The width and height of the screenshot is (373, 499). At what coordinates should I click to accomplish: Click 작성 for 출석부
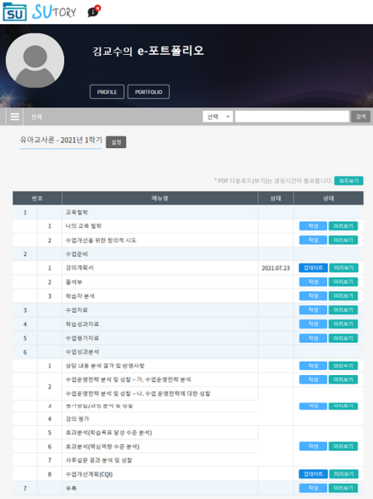click(x=313, y=282)
